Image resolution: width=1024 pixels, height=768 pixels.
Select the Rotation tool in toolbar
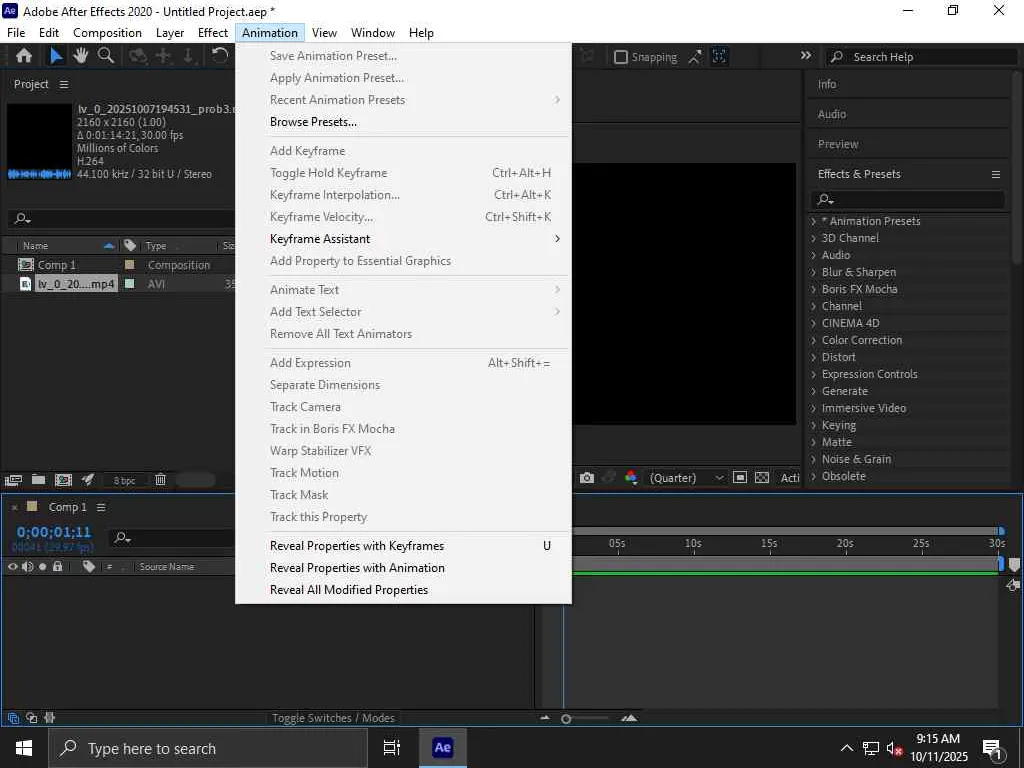pyautogui.click(x=220, y=56)
